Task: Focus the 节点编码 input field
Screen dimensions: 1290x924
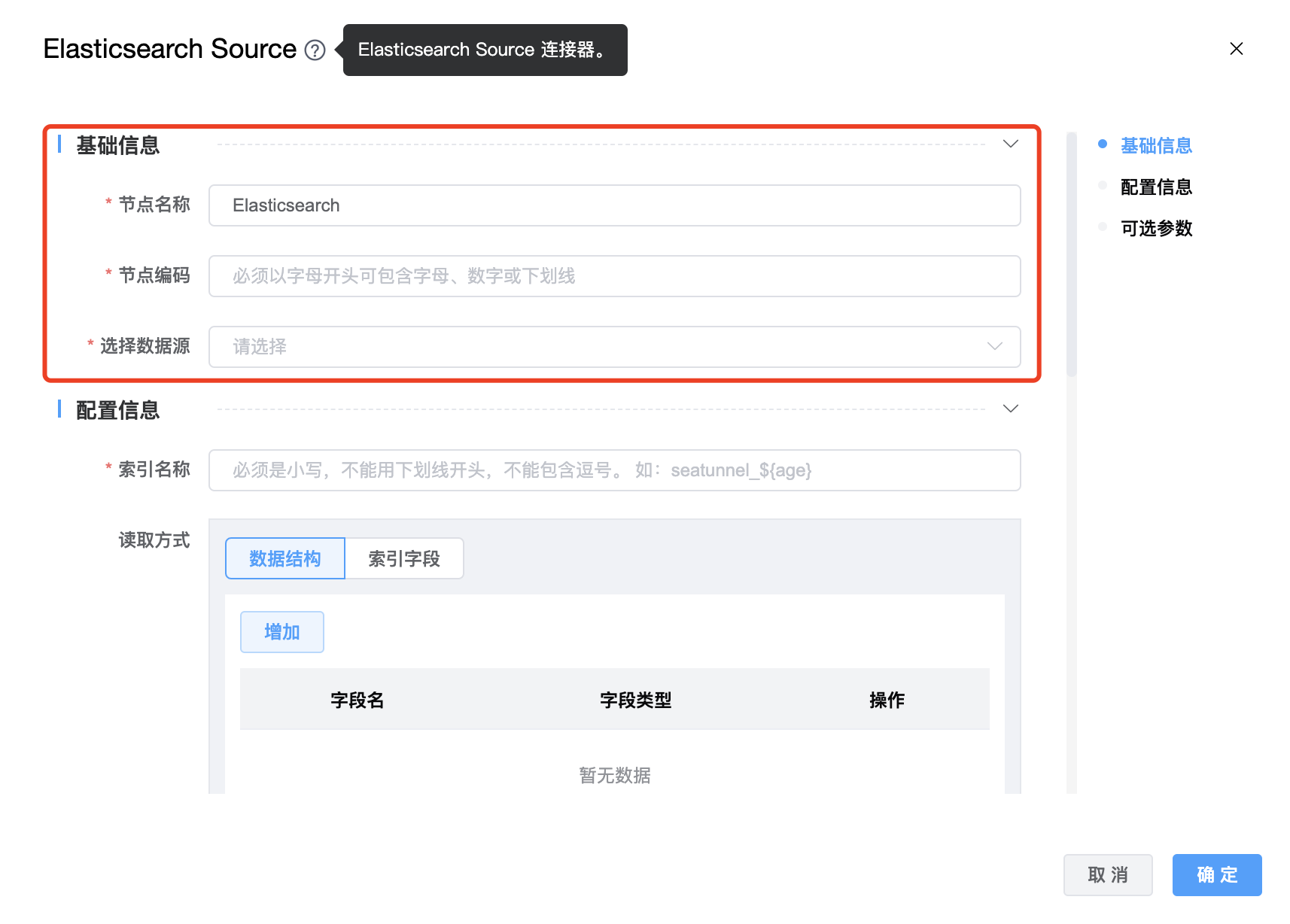Action: coord(613,276)
